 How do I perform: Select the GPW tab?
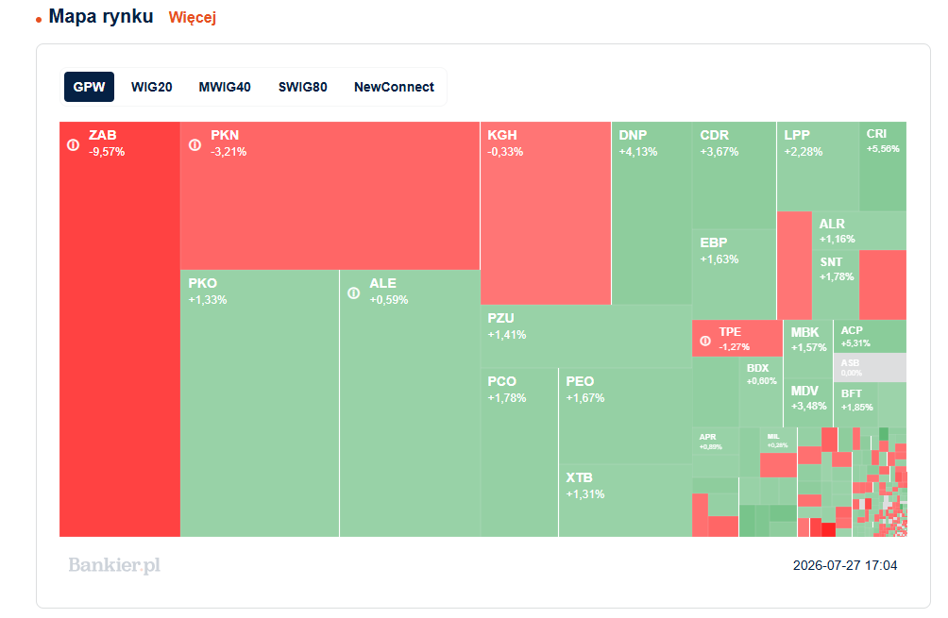tap(89, 87)
